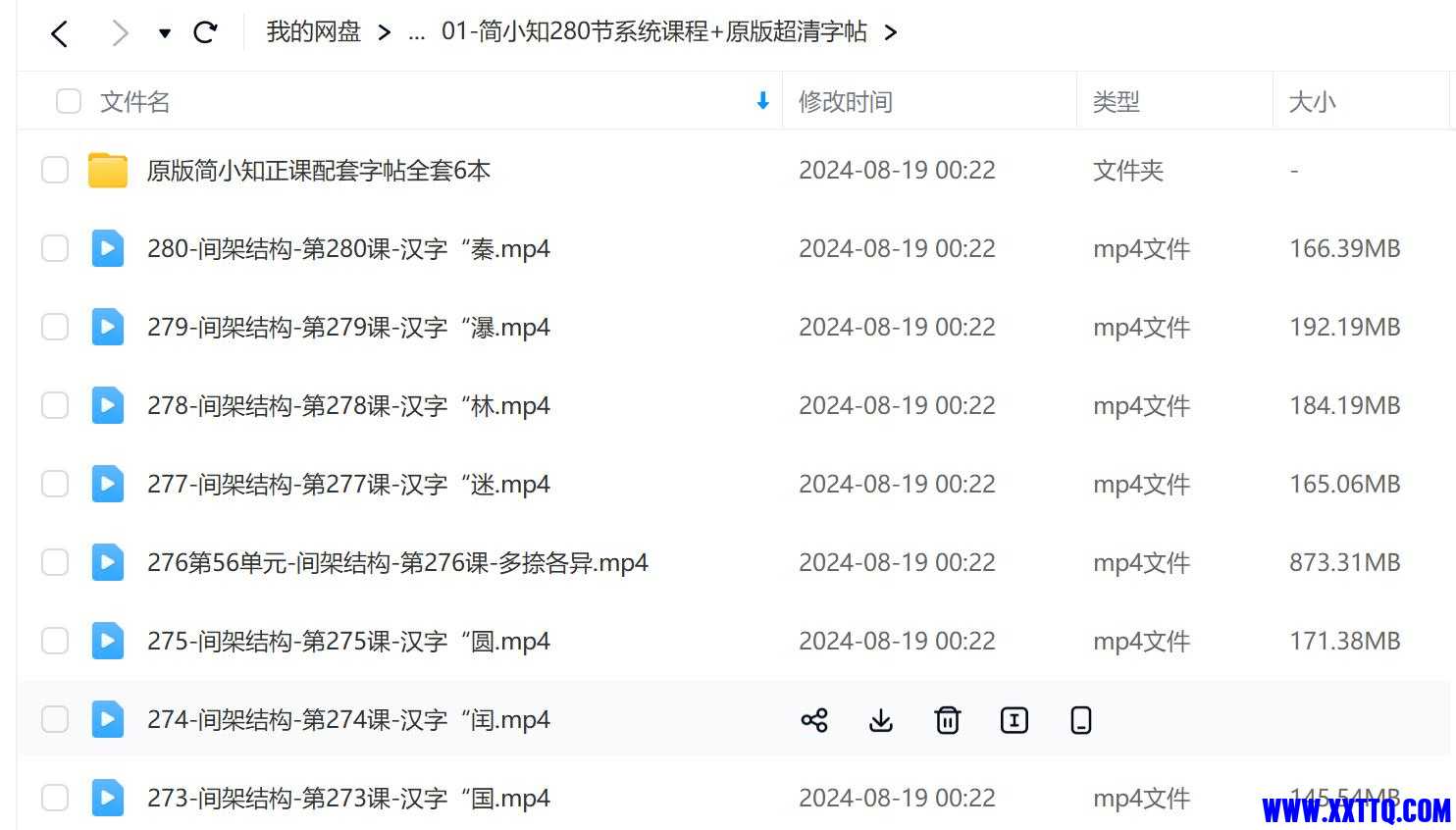
Task: Select checkbox for lesson 279 瀑.mp4
Action: (55, 327)
